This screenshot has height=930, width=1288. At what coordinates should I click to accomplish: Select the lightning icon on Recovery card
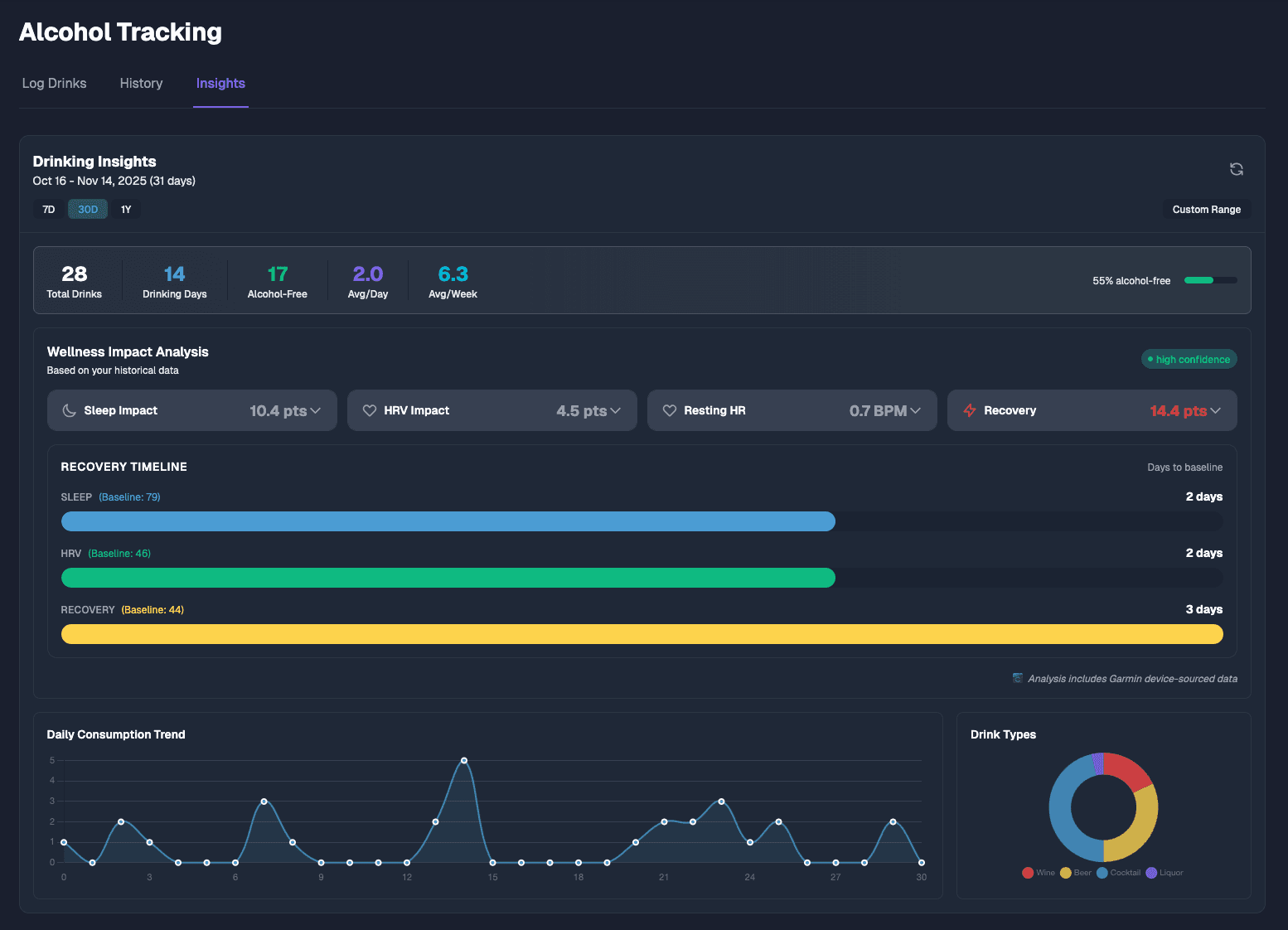(970, 410)
